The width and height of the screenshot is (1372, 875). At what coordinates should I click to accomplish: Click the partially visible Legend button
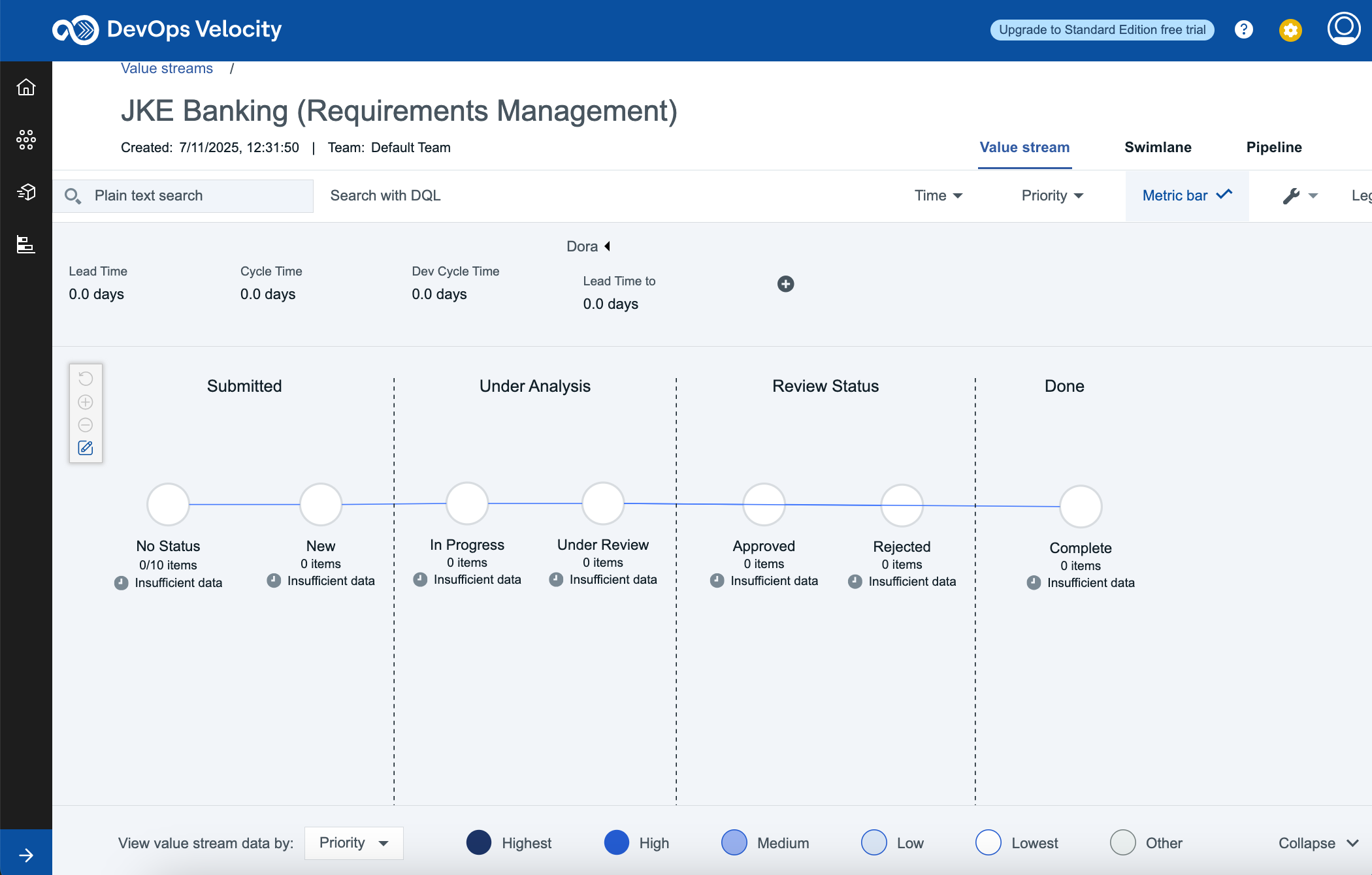1362,196
